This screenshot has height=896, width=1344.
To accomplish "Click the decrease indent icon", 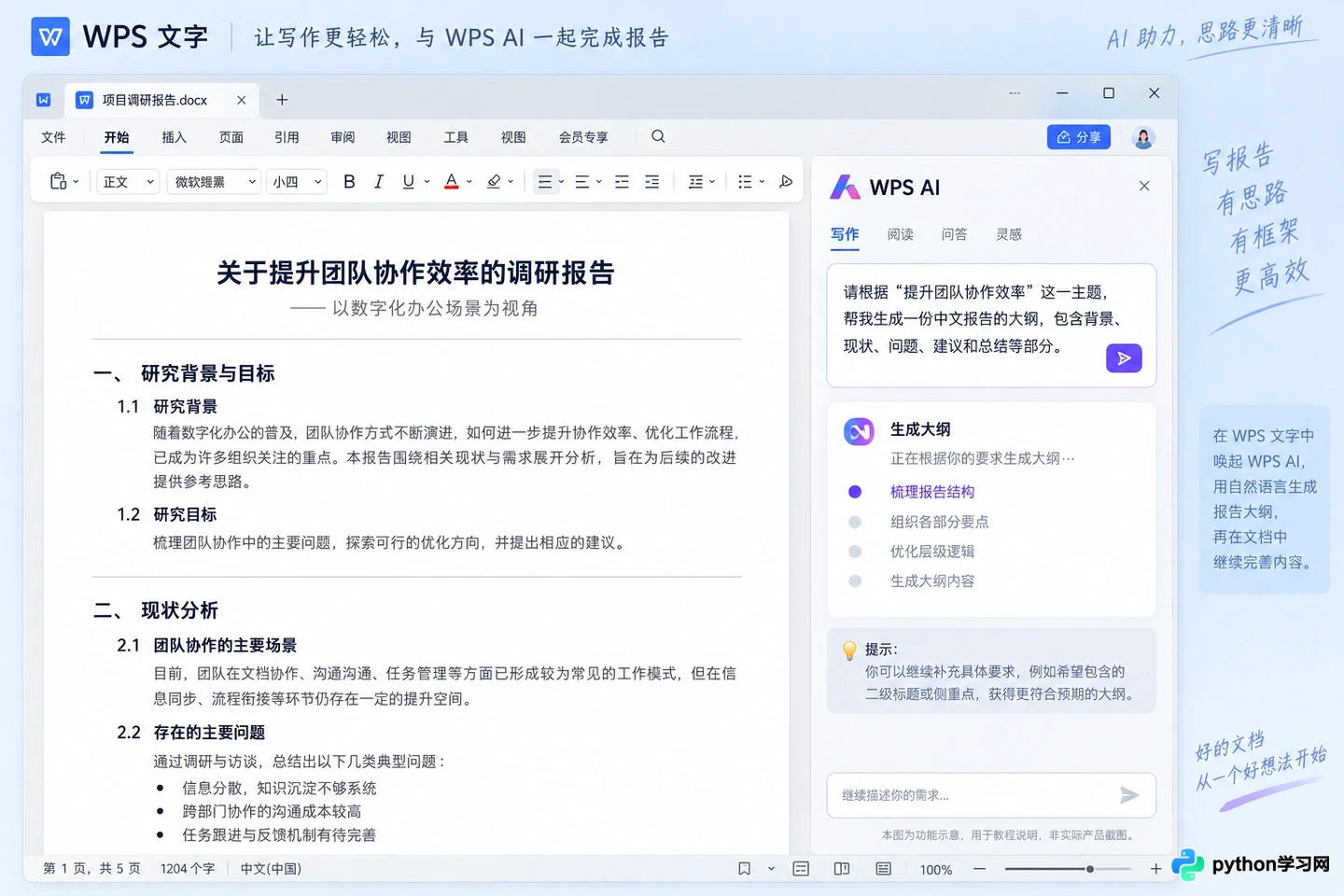I will (622, 182).
